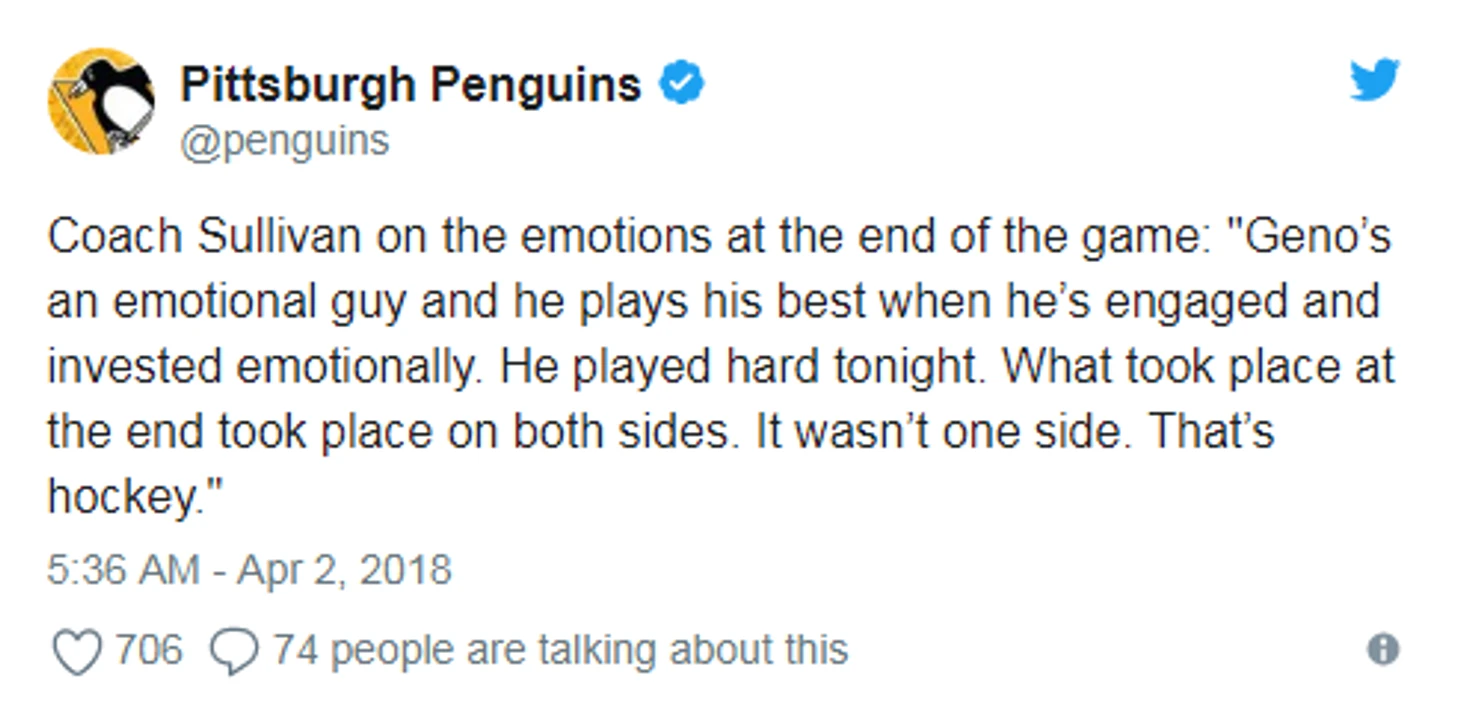
Task: Like the tweet with the heart icon
Action: click(x=76, y=652)
